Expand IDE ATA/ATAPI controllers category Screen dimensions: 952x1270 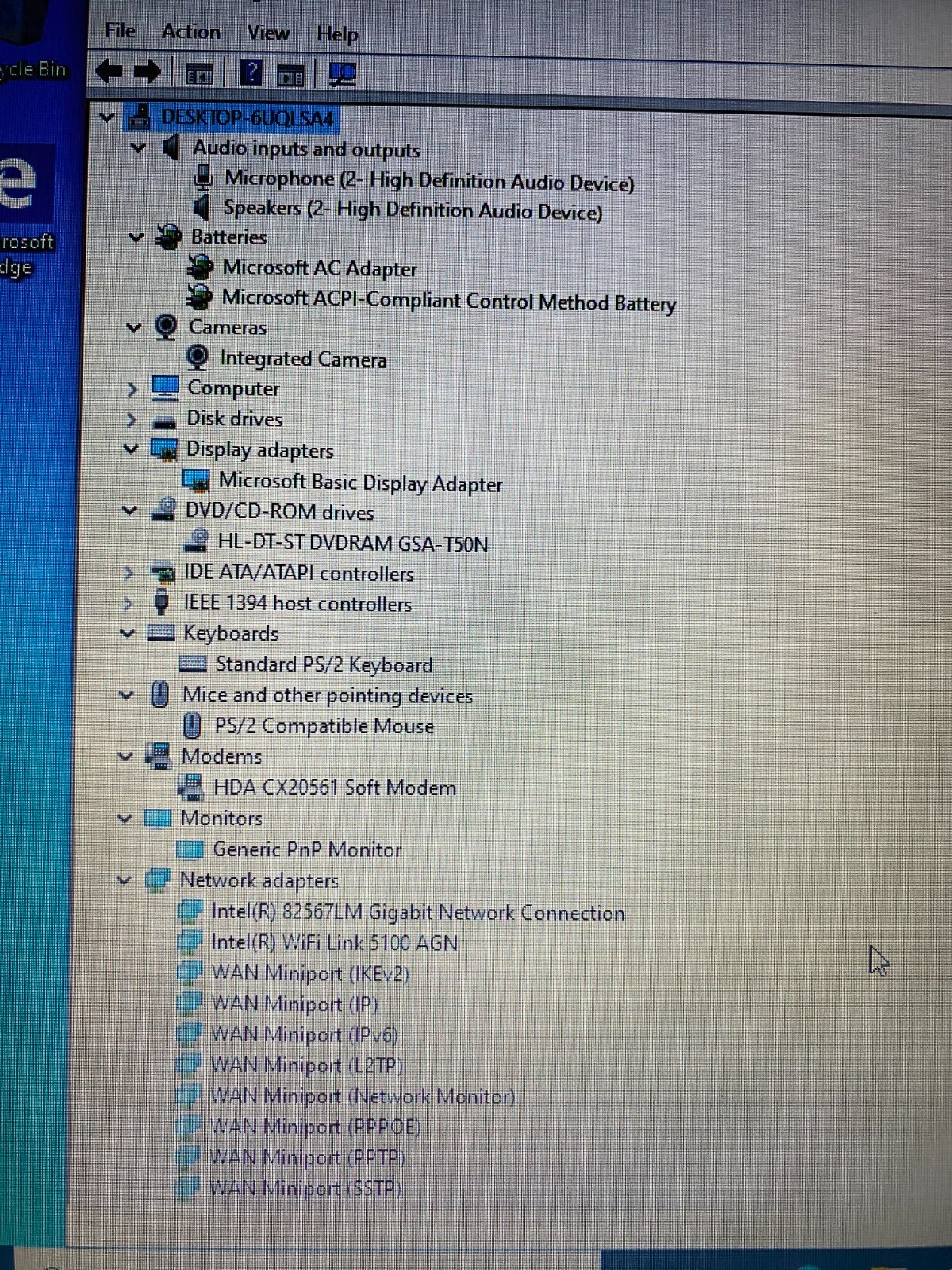coord(129,572)
